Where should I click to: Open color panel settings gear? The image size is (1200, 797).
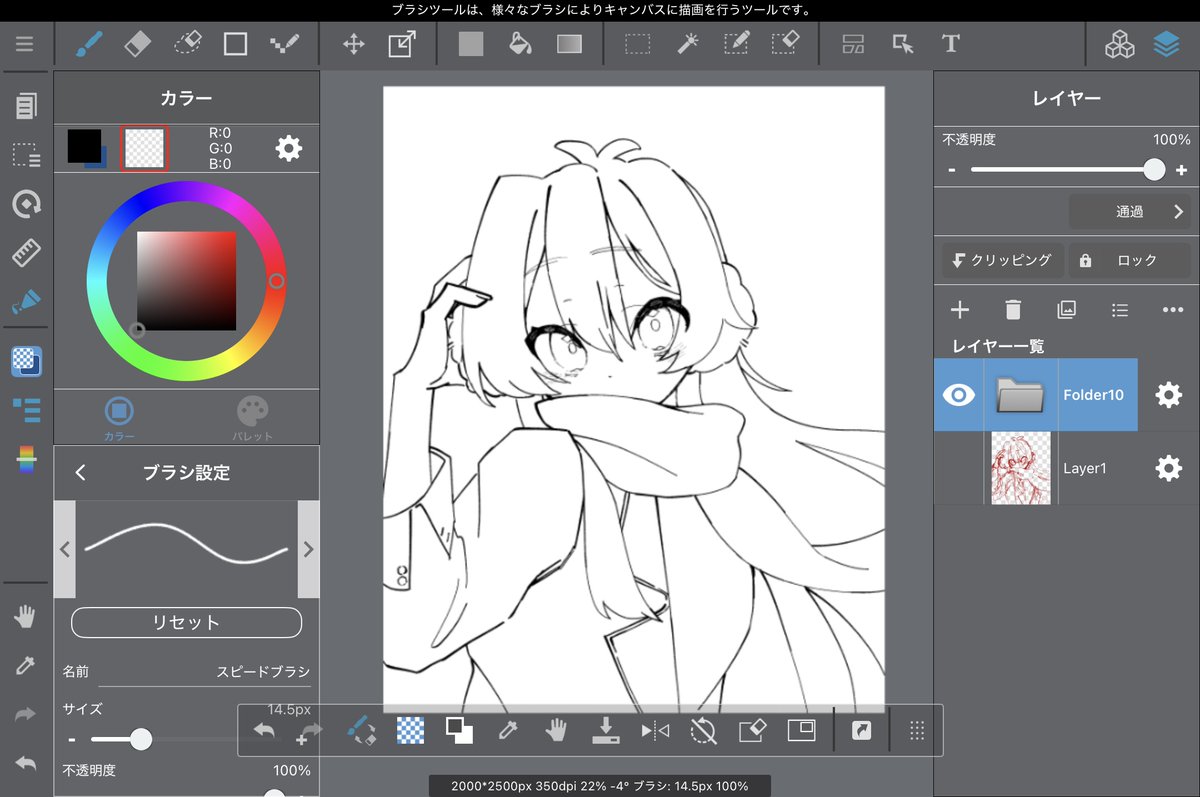288,149
